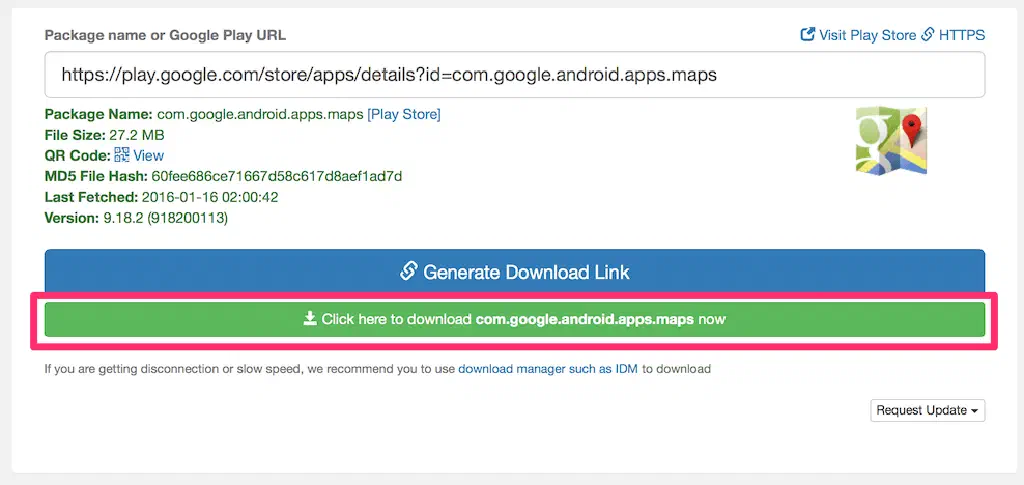Click the chain icon in Generate Download Link
This screenshot has width=1024, height=485.
[408, 272]
